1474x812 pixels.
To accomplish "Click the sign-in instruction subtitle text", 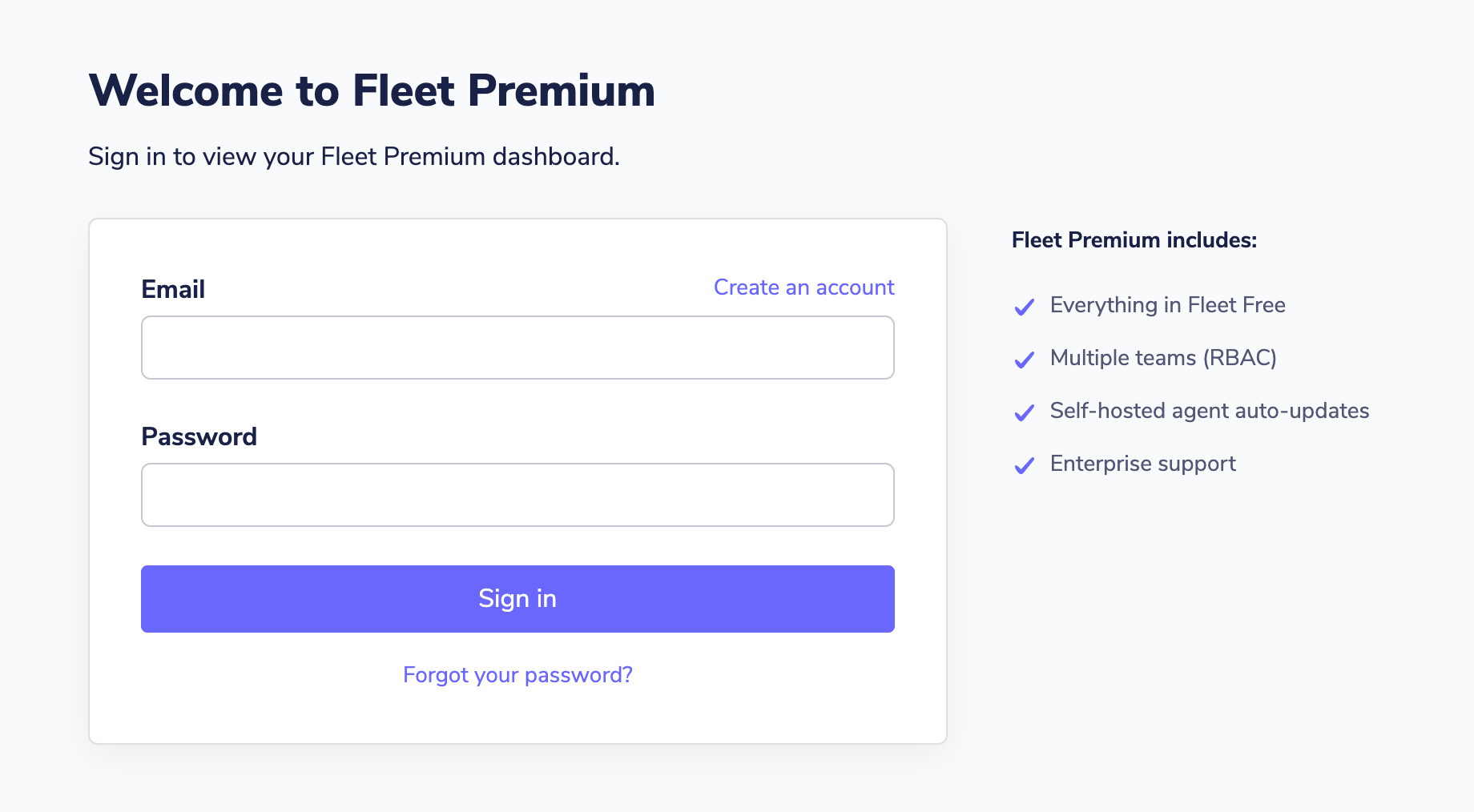I will 354,156.
